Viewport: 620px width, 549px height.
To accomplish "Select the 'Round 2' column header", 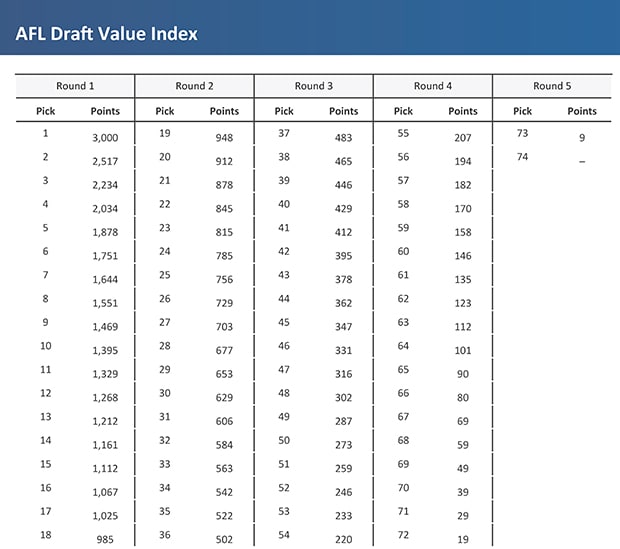I will tap(194, 86).
